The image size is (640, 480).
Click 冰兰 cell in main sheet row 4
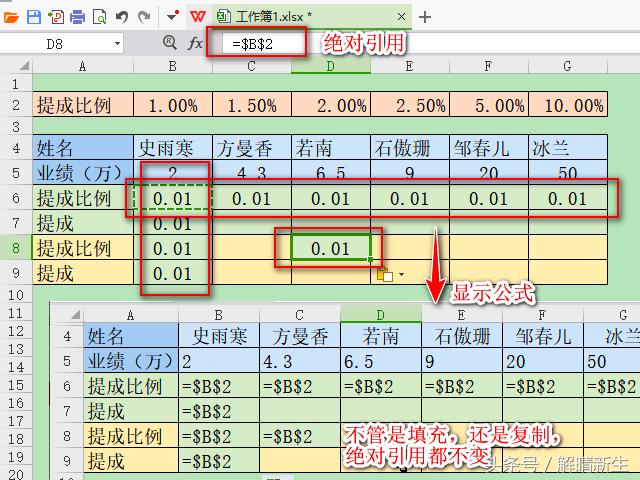[x=567, y=147]
